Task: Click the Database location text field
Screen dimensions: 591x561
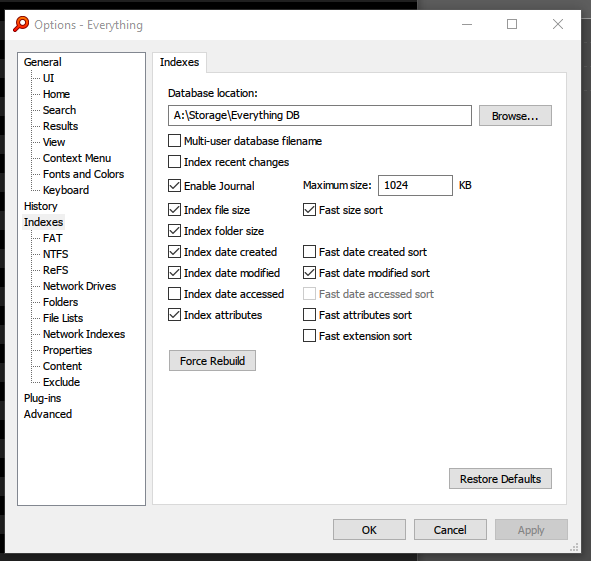Action: pyautogui.click(x=320, y=115)
